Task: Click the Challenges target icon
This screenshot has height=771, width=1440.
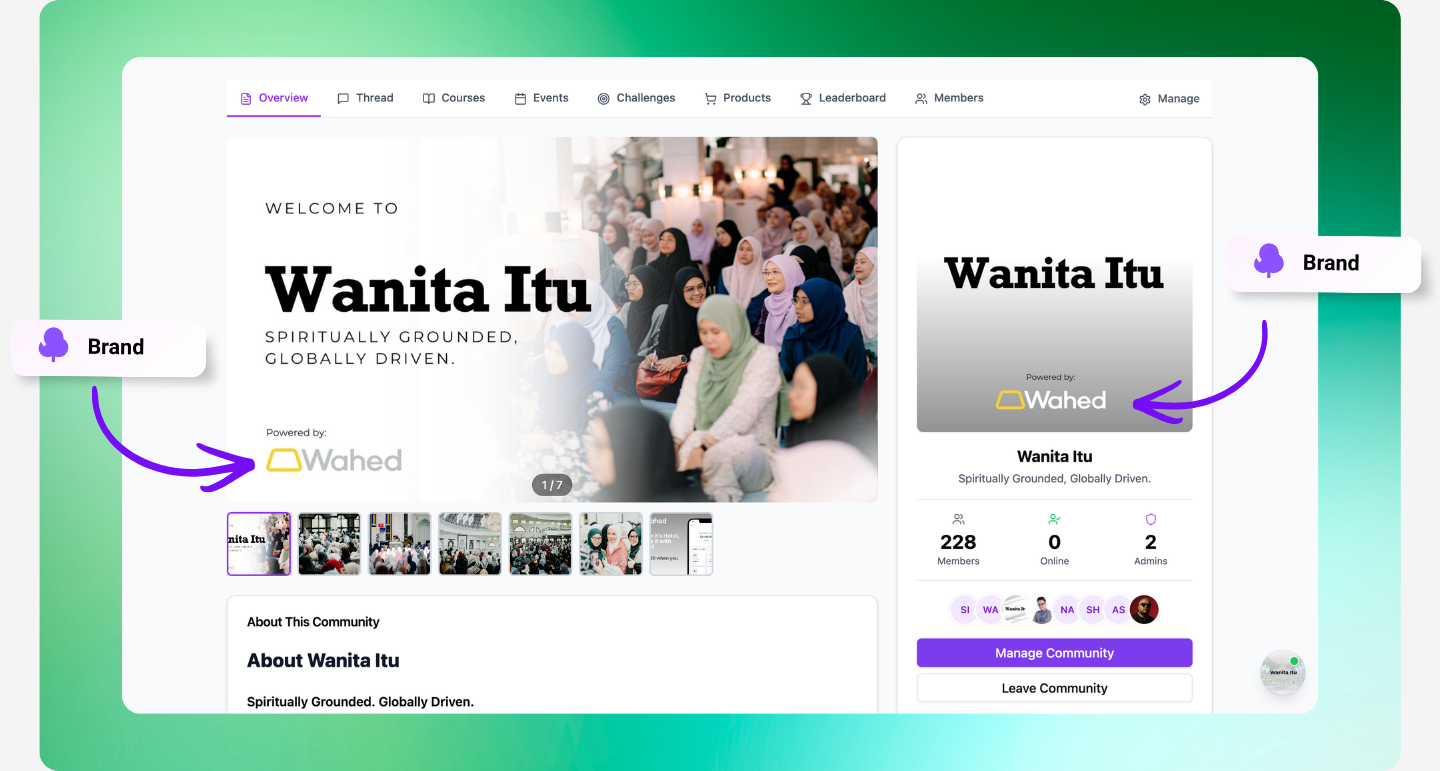Action: point(604,99)
